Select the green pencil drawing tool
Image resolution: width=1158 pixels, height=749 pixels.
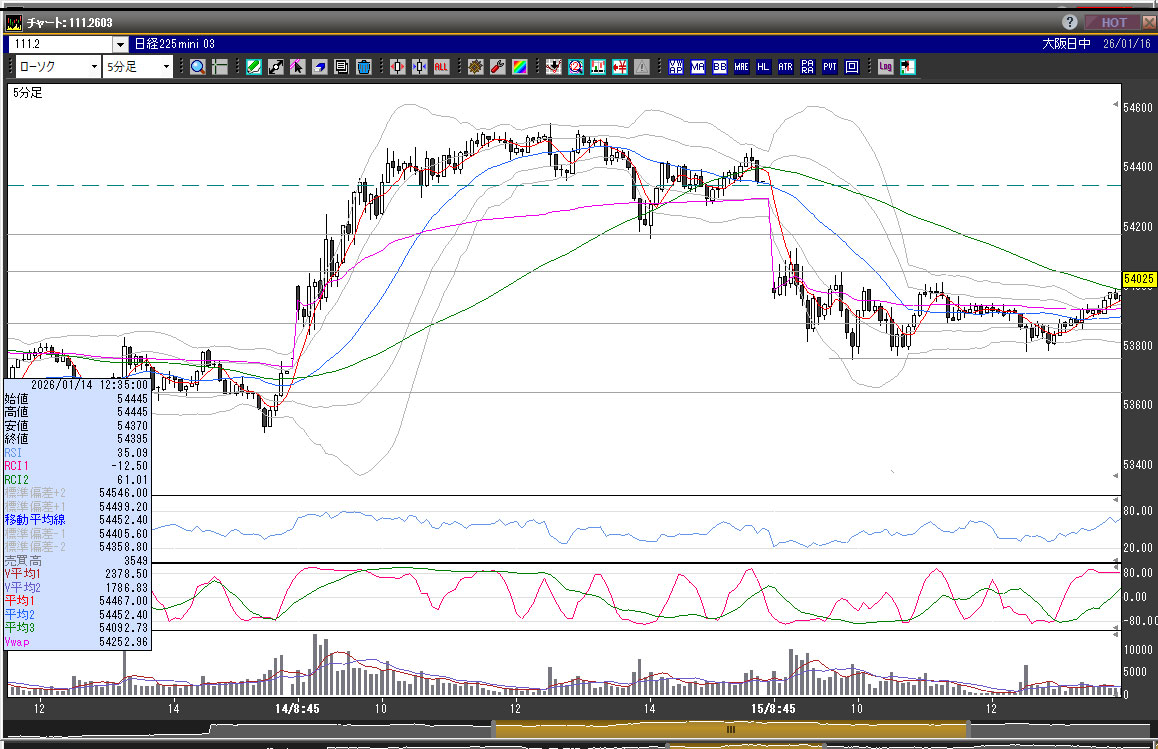pos(253,67)
